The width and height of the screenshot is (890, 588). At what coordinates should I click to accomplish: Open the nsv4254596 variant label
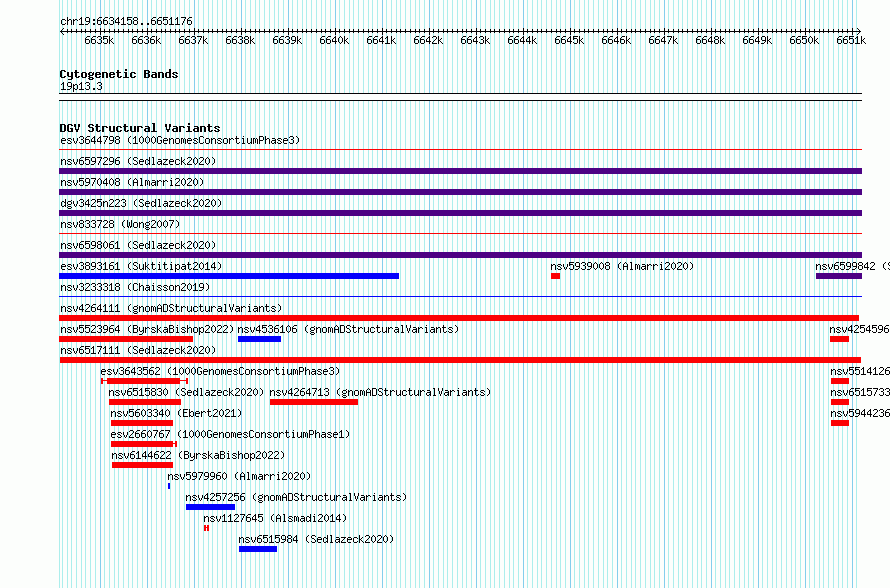859,329
